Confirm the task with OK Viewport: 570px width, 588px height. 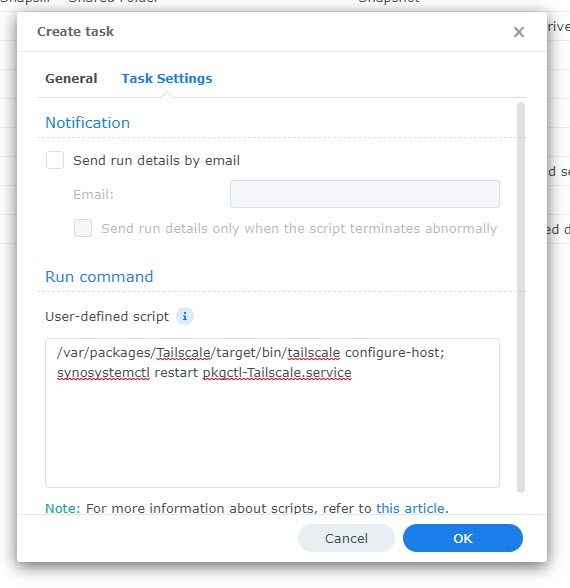coord(463,538)
